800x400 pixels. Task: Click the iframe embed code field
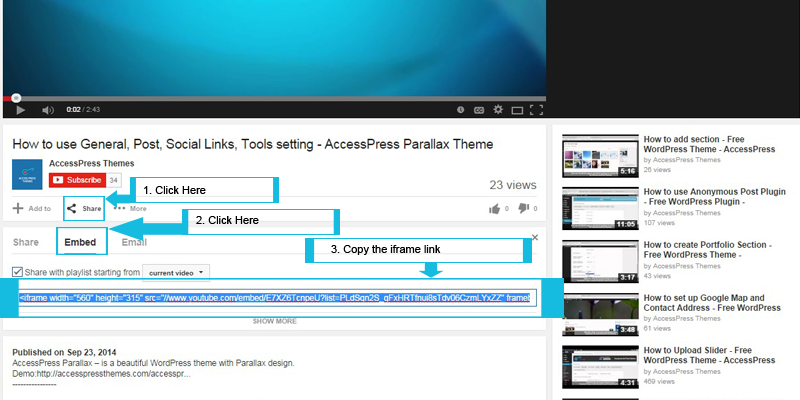pyautogui.click(x=278, y=298)
